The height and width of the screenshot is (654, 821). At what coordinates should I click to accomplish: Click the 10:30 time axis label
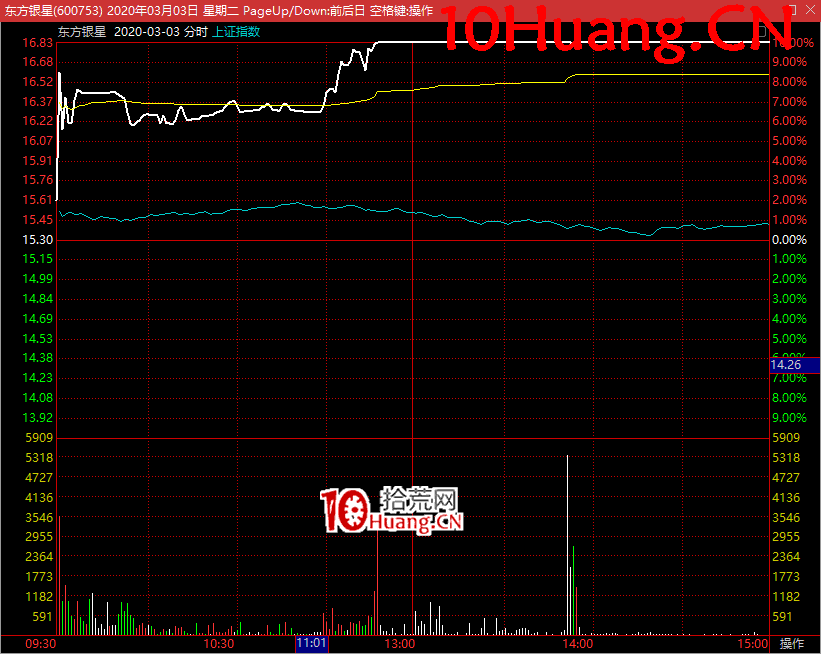(x=219, y=644)
